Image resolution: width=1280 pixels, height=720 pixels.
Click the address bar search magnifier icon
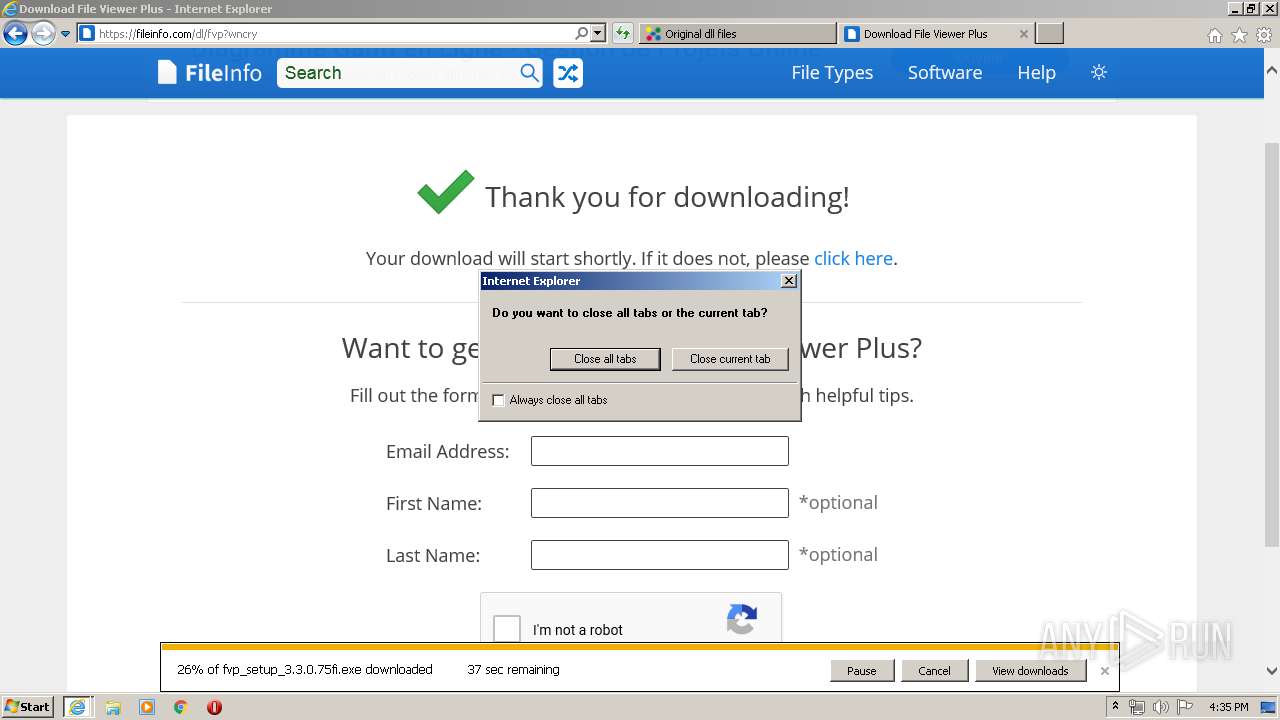pos(582,33)
